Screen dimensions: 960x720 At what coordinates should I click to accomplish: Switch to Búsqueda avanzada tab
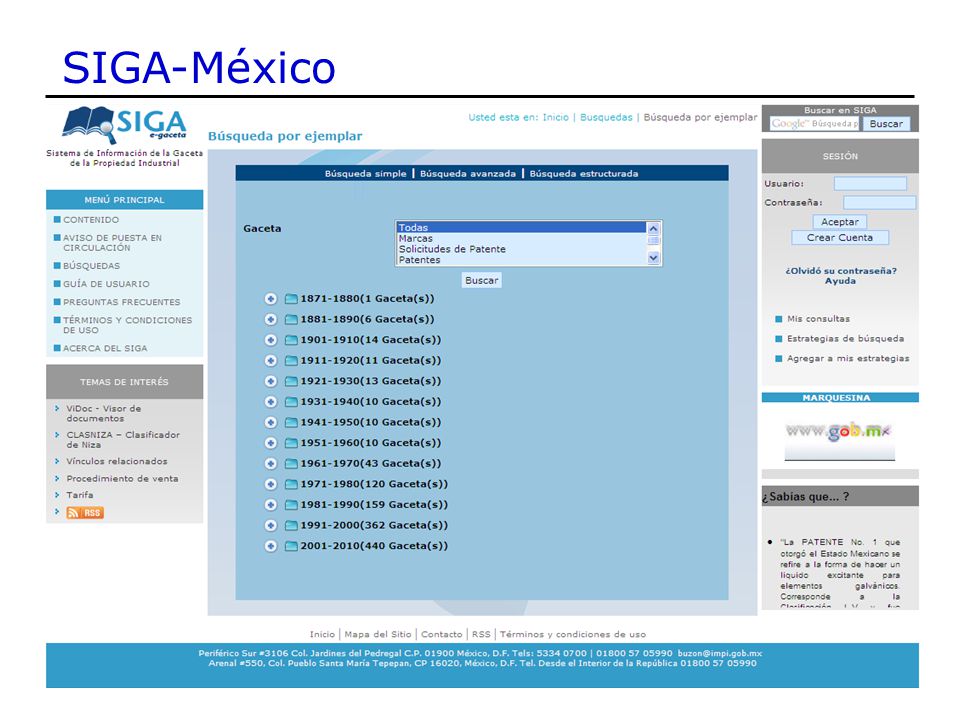coord(468,174)
